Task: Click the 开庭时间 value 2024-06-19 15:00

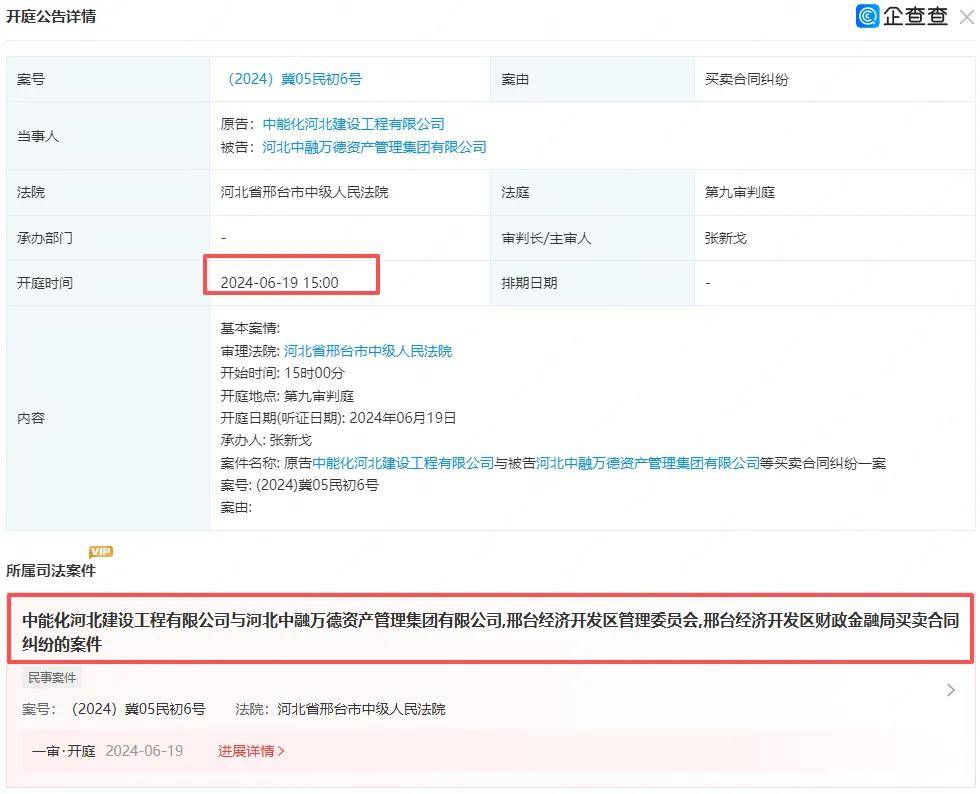Action: pyautogui.click(x=279, y=283)
